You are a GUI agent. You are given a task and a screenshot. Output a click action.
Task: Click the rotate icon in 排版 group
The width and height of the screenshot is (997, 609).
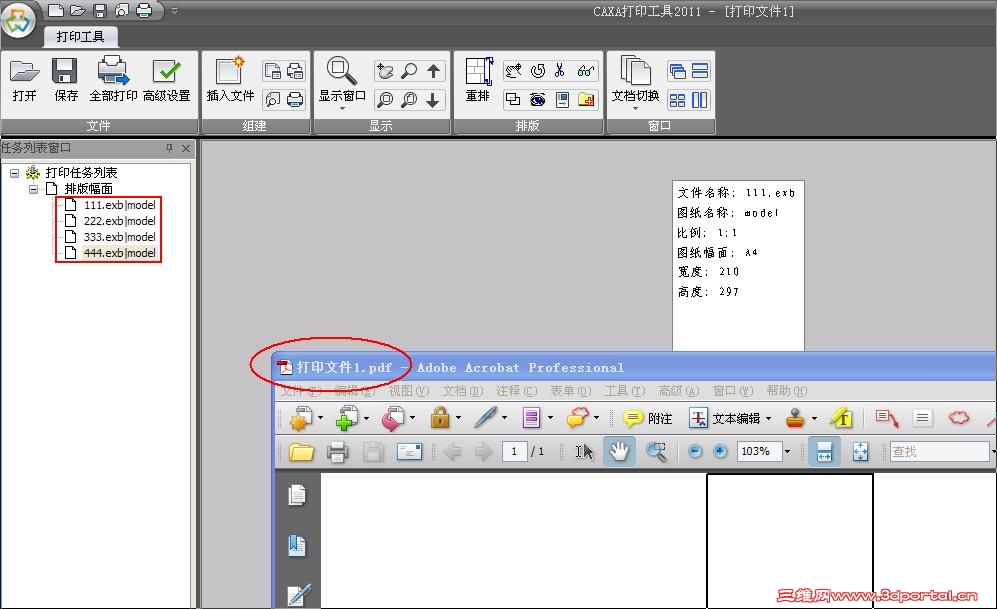538,71
